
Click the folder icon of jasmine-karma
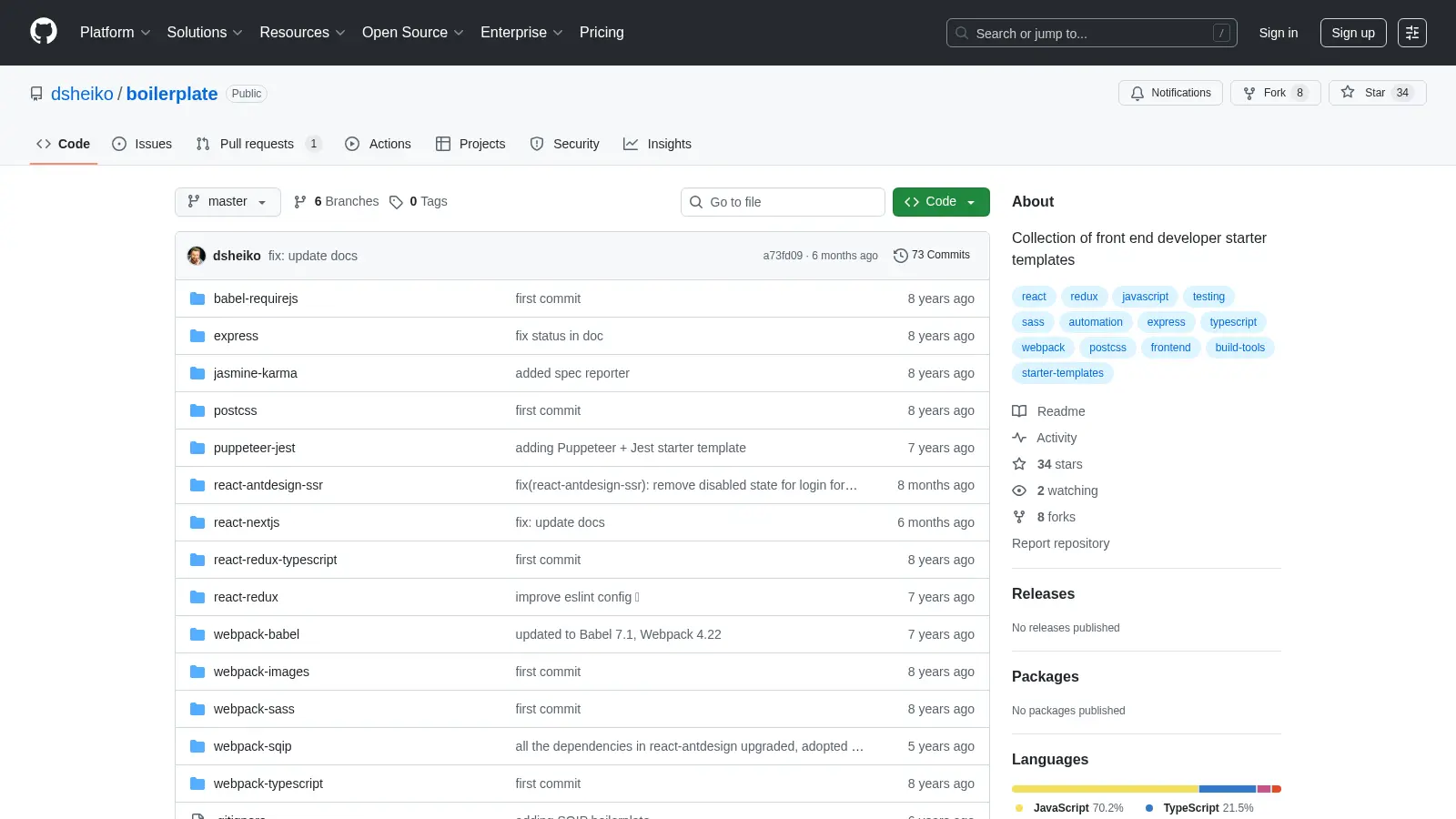[197, 373]
